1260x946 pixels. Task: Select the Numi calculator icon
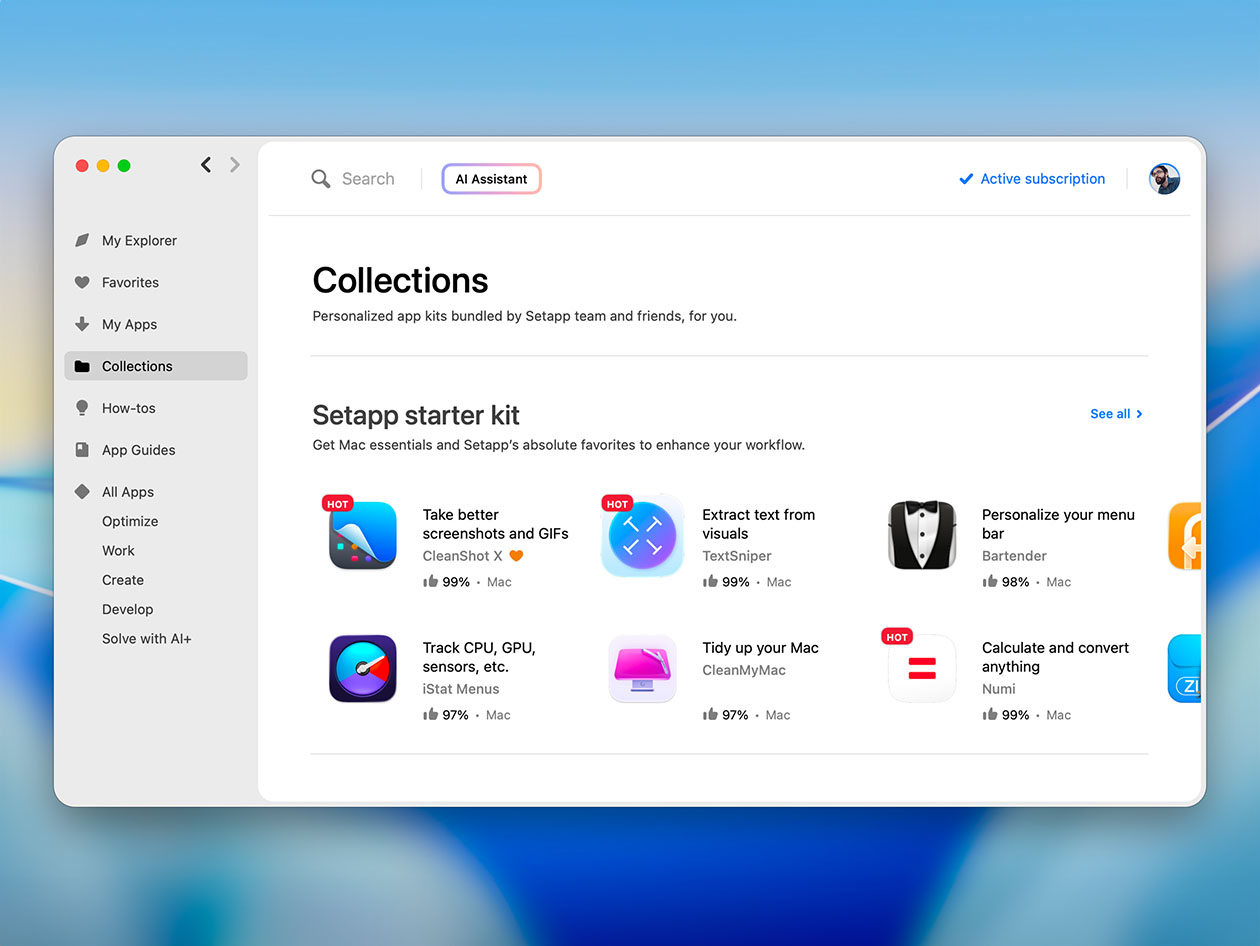(x=921, y=668)
